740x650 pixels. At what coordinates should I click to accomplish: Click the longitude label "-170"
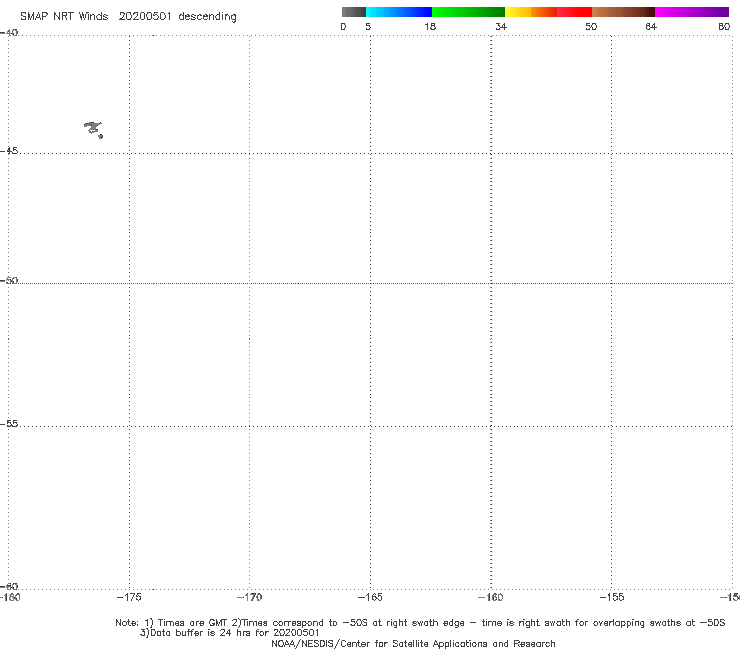[x=249, y=597]
